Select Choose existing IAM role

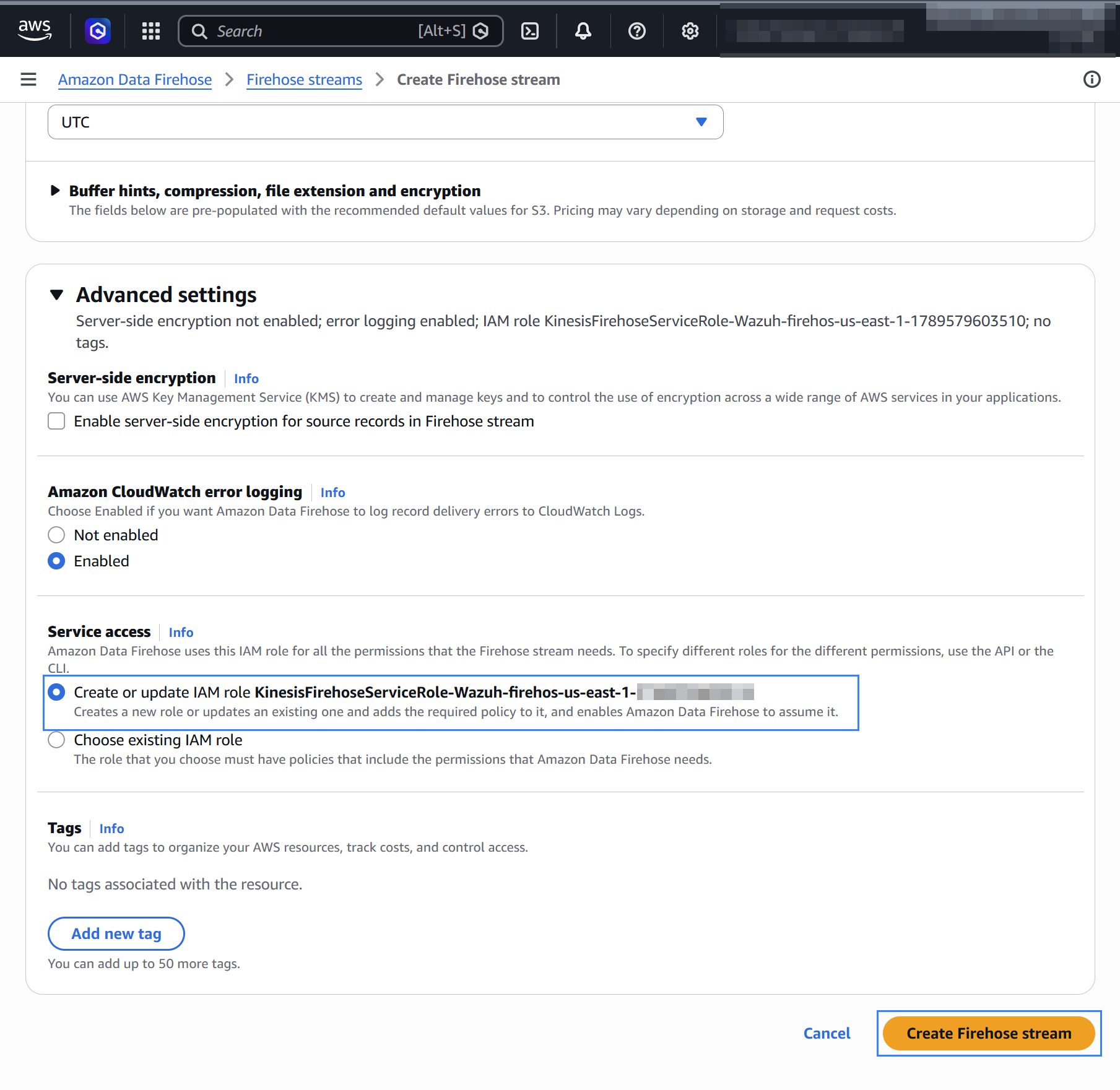(x=56, y=740)
